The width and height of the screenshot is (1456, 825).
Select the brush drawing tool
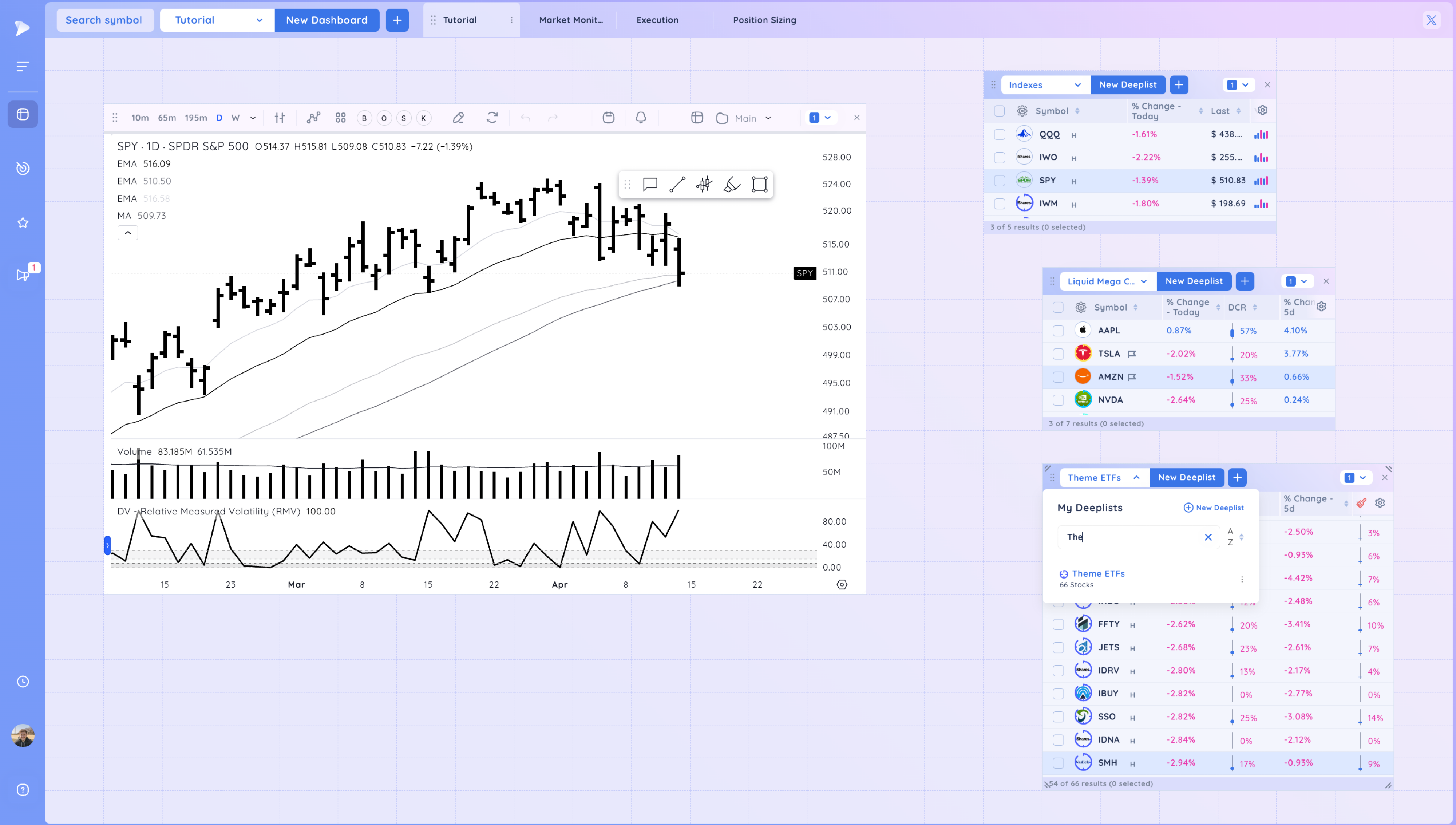[x=732, y=184]
